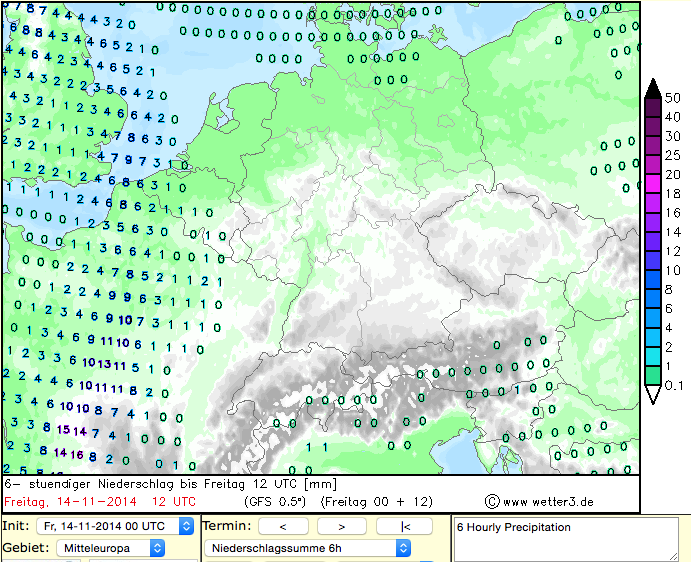
Task: Go to the previous Termin step
Action: tap(283, 526)
